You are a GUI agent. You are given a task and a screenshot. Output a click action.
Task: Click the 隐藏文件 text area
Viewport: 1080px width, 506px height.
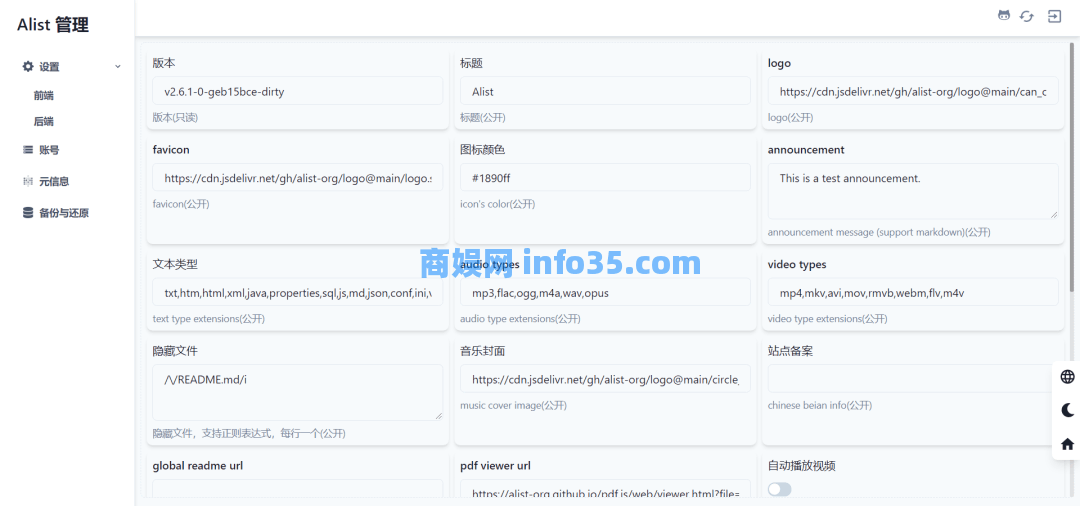pyautogui.click(x=298, y=392)
